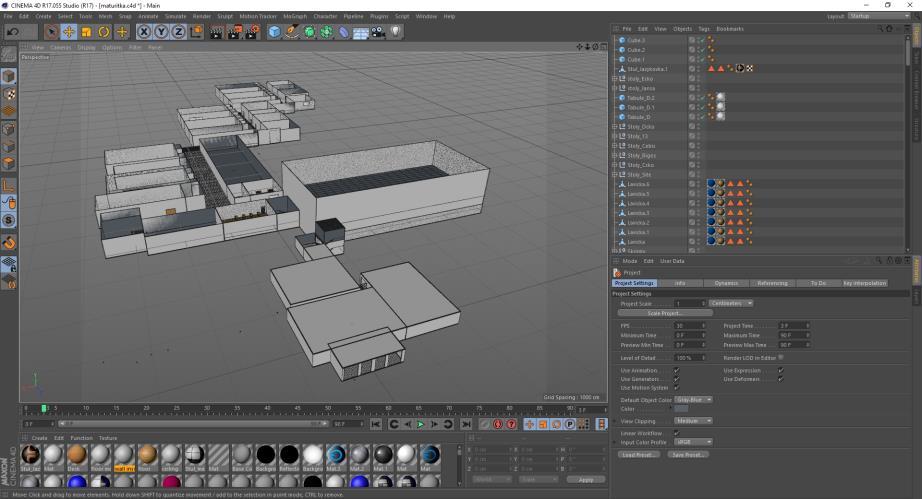Screen dimensions: 922x499
Task: Toggle the X axis lock
Action: pyautogui.click(x=144, y=32)
